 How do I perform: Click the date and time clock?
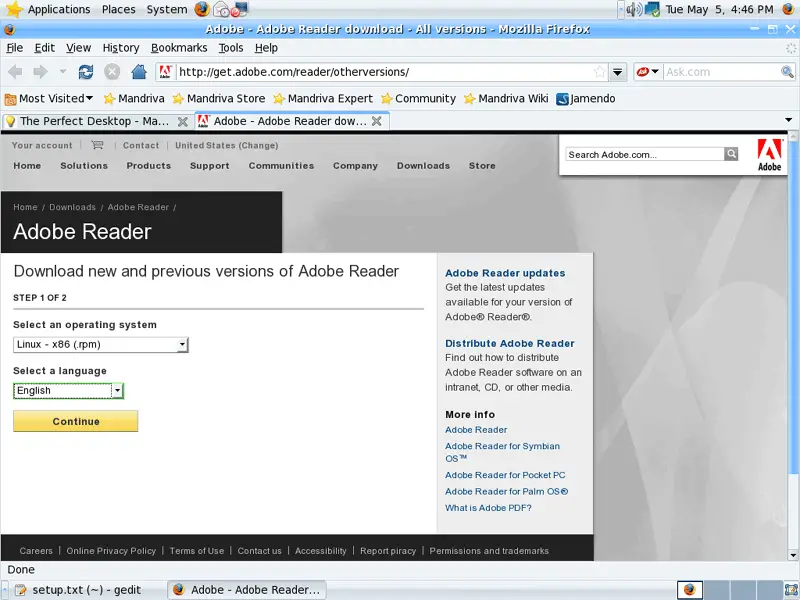719,9
